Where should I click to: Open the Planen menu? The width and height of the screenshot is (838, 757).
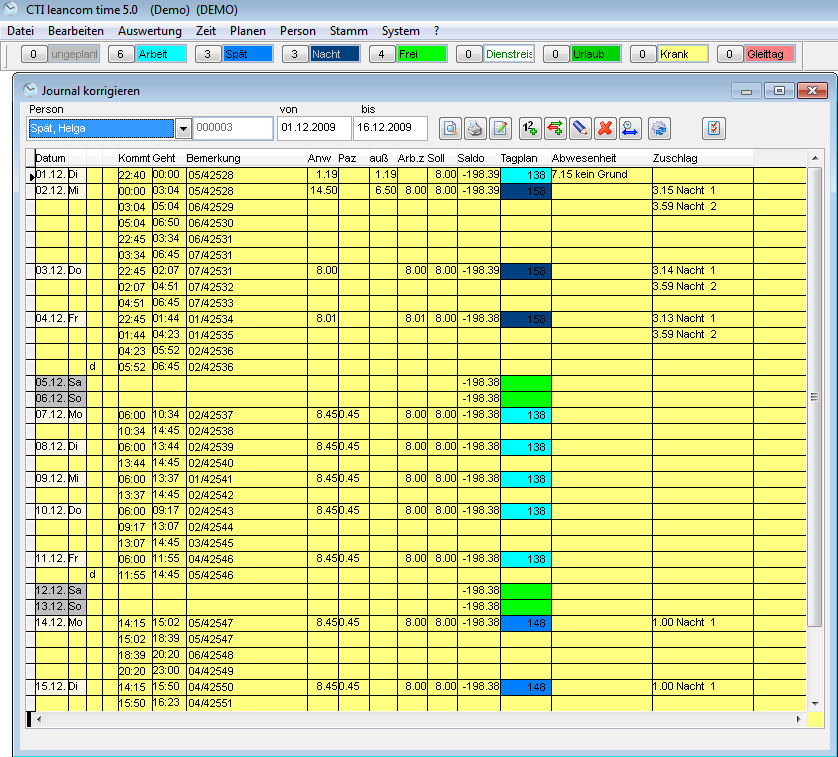coord(247,31)
